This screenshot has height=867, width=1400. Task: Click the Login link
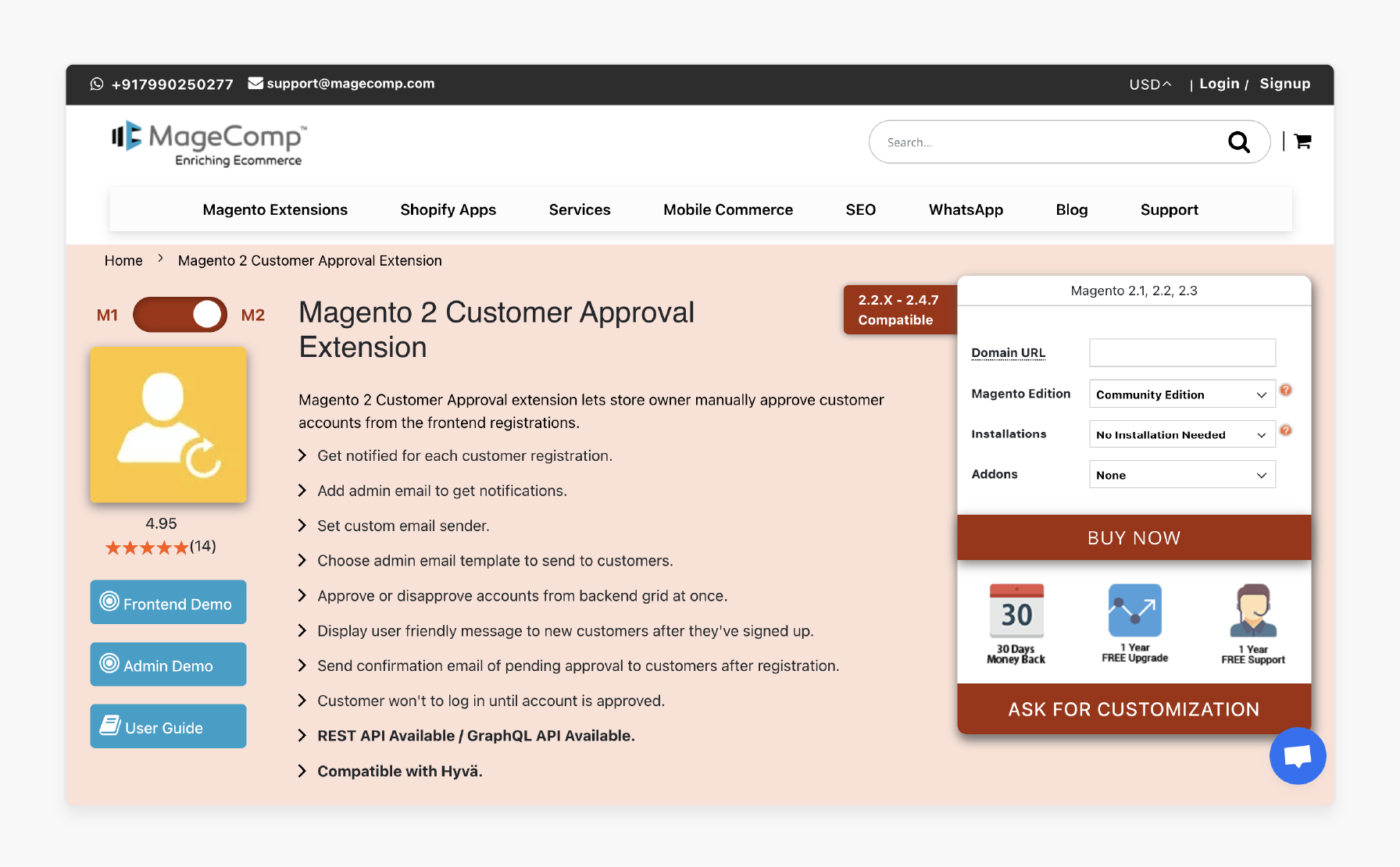[1220, 84]
